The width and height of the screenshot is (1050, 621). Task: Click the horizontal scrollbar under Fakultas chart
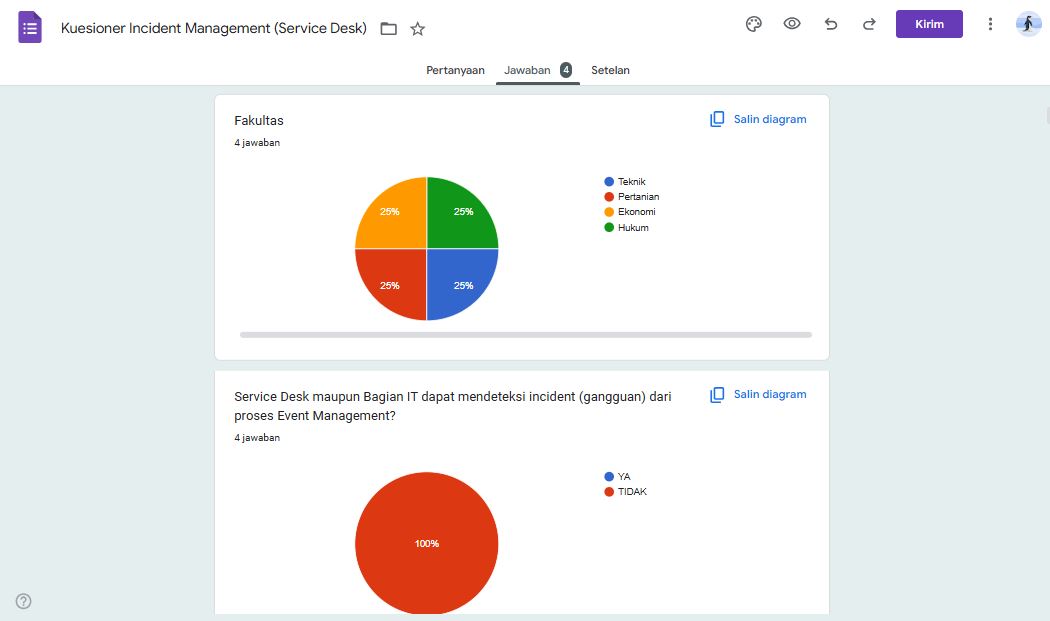(x=525, y=335)
